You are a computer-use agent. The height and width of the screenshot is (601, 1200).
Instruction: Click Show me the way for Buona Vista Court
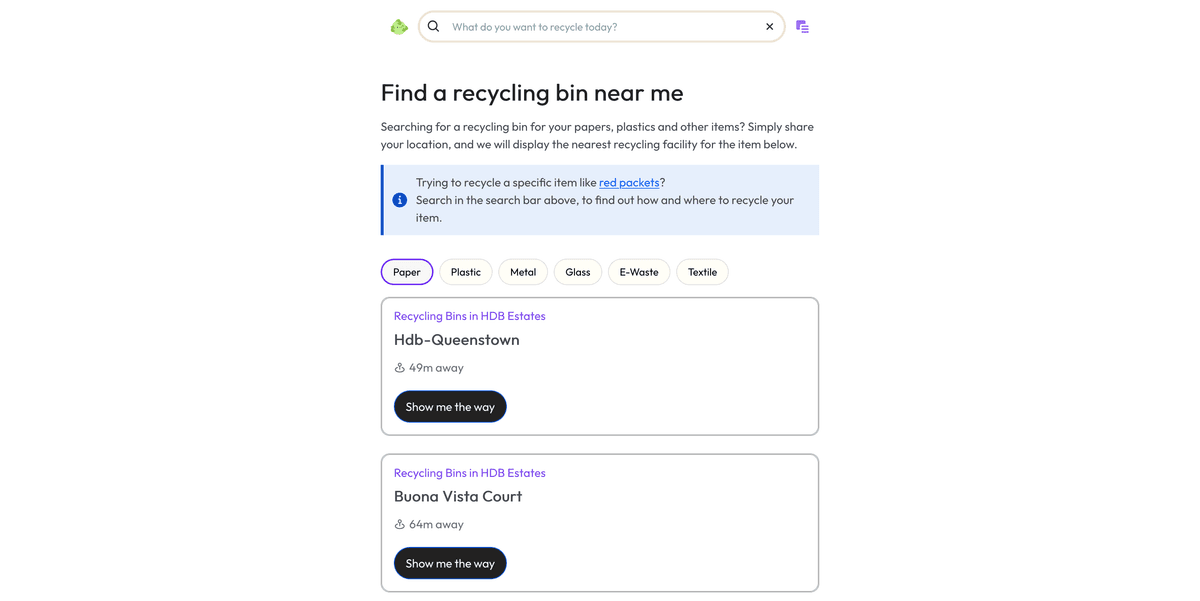tap(450, 563)
